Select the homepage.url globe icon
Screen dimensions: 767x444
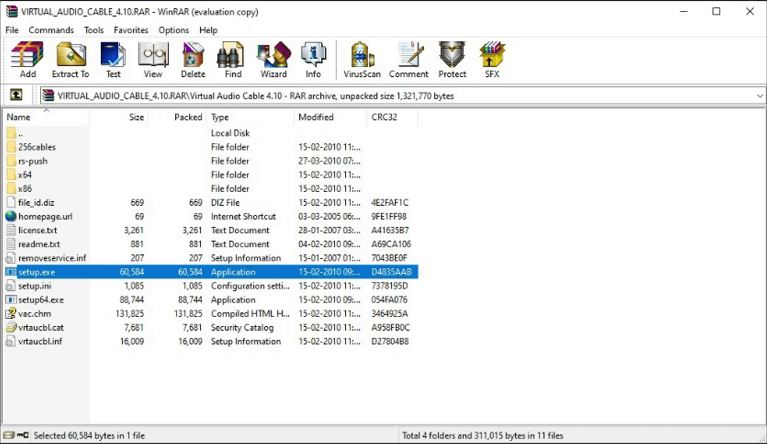point(11,216)
